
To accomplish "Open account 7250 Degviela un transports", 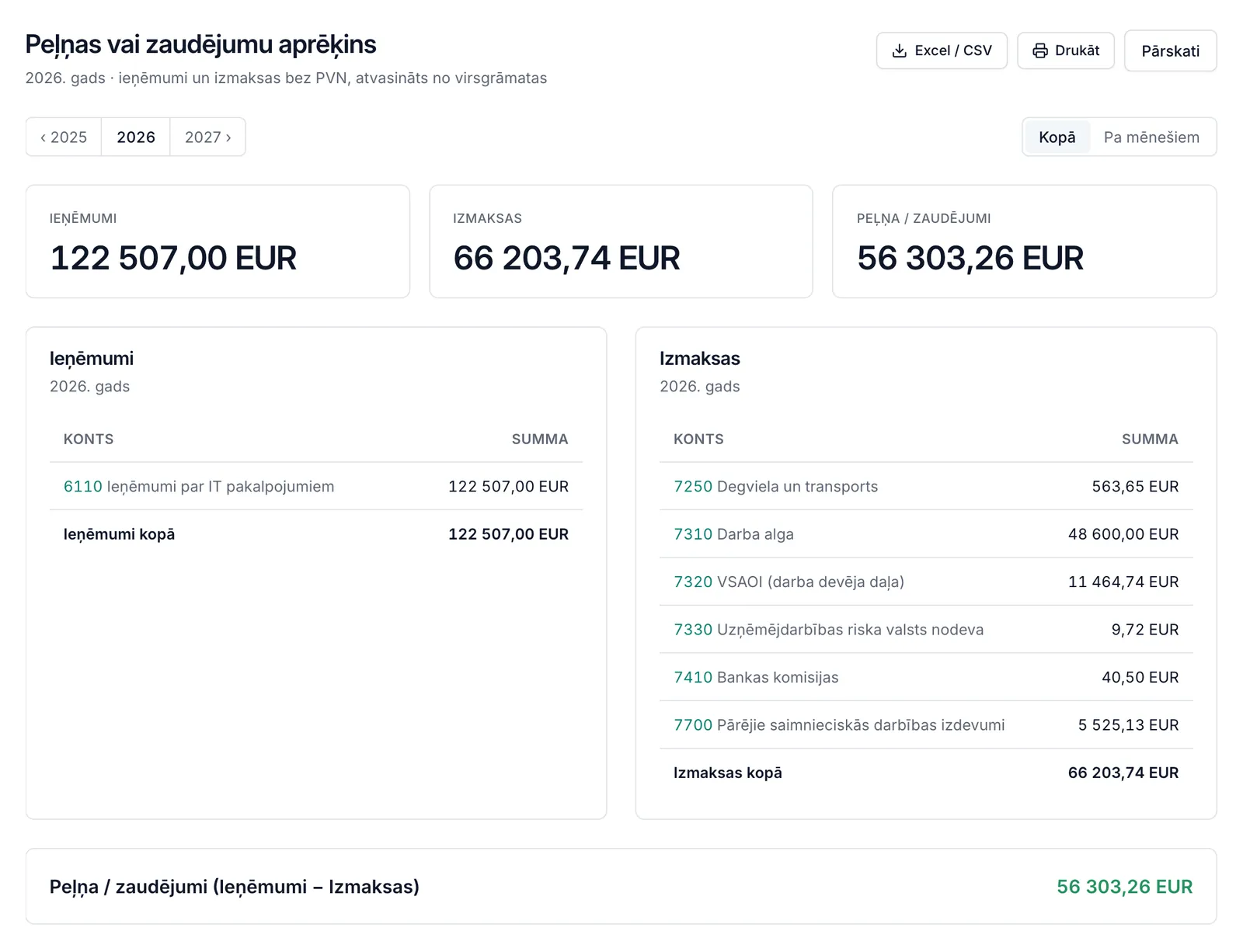I will coord(775,486).
